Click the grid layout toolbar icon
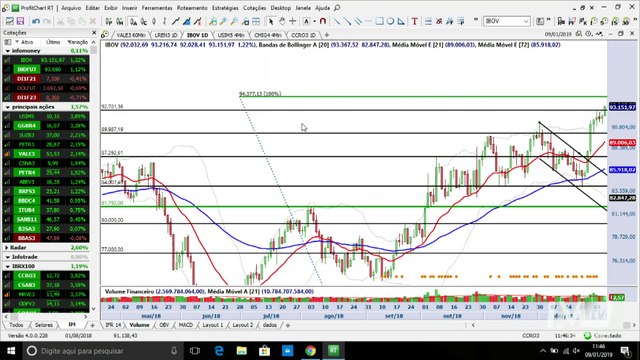 256,21
